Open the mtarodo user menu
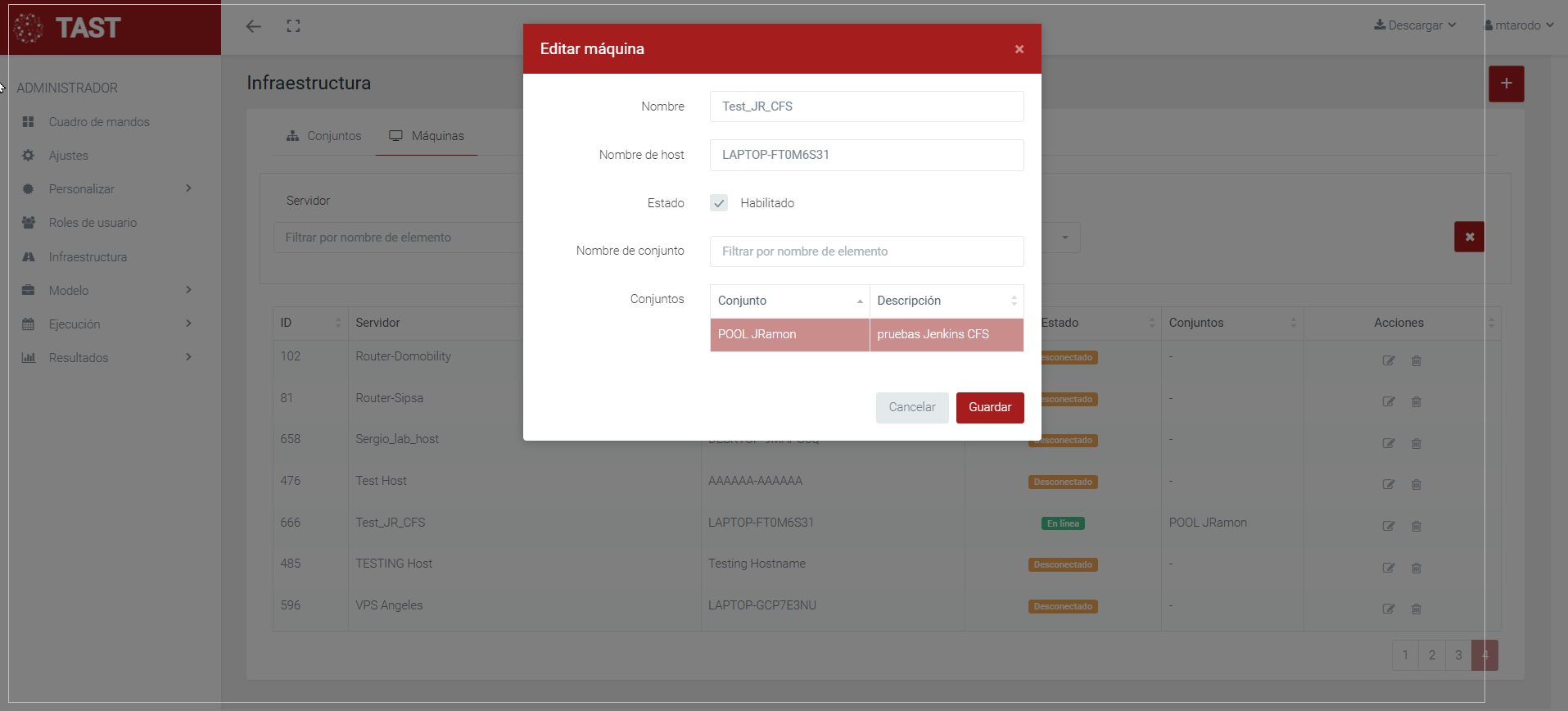This screenshot has width=1568, height=711. click(x=1518, y=25)
